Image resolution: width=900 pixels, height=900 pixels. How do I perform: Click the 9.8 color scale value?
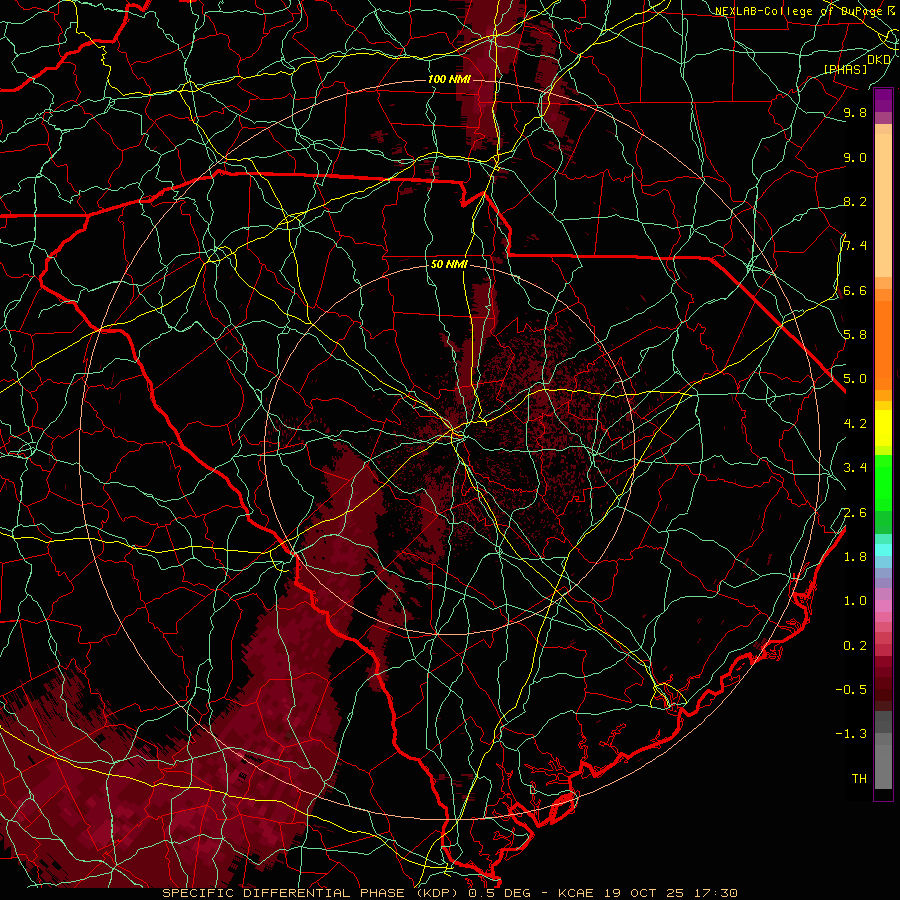[855, 112]
